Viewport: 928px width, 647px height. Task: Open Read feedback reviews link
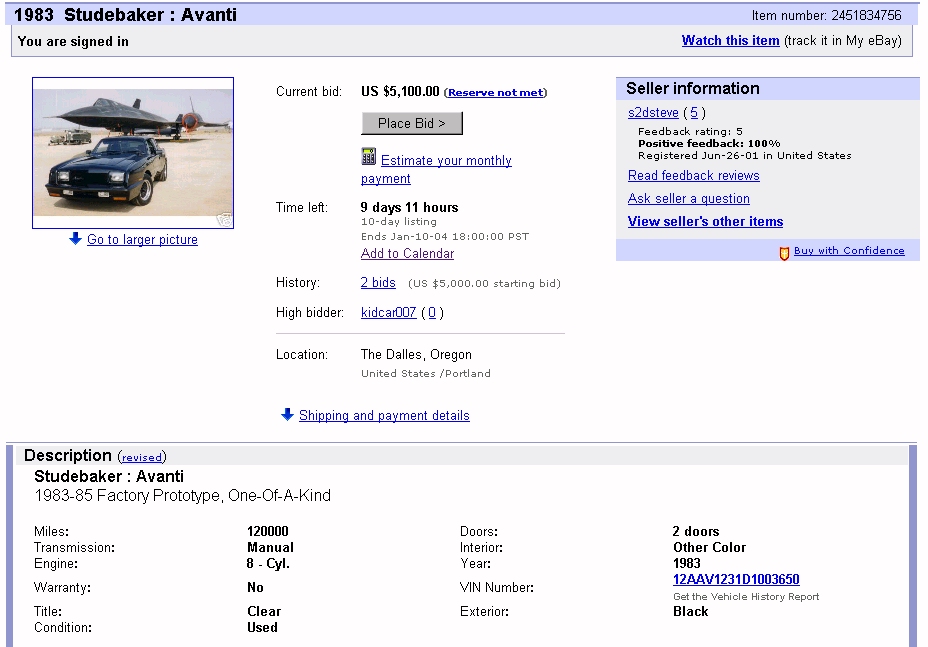(694, 175)
